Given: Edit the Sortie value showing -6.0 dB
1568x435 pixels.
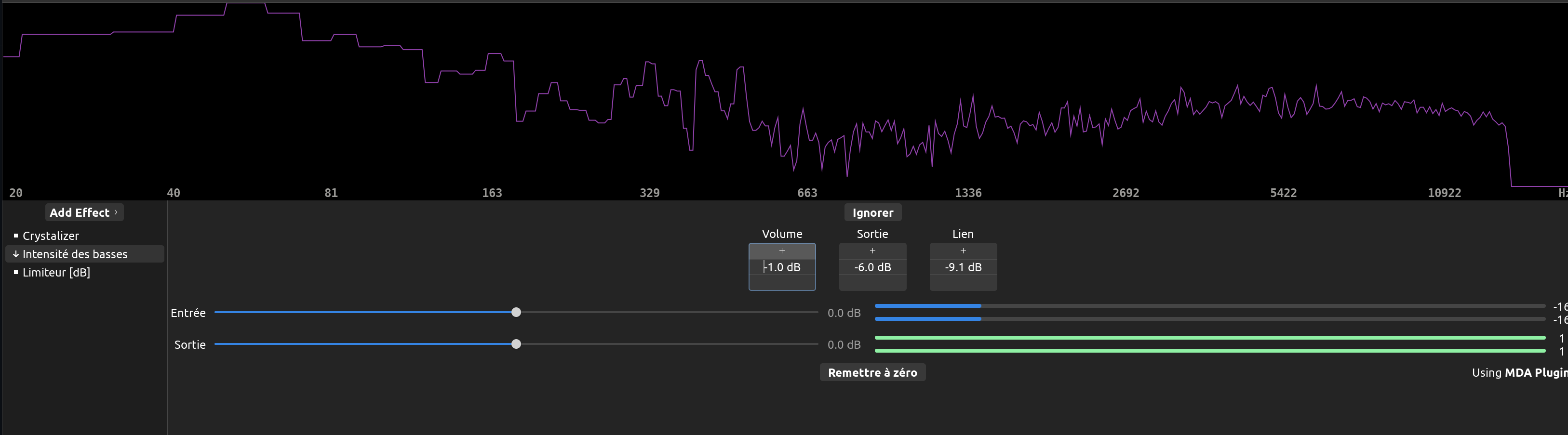Looking at the screenshot, I should (x=872, y=266).
